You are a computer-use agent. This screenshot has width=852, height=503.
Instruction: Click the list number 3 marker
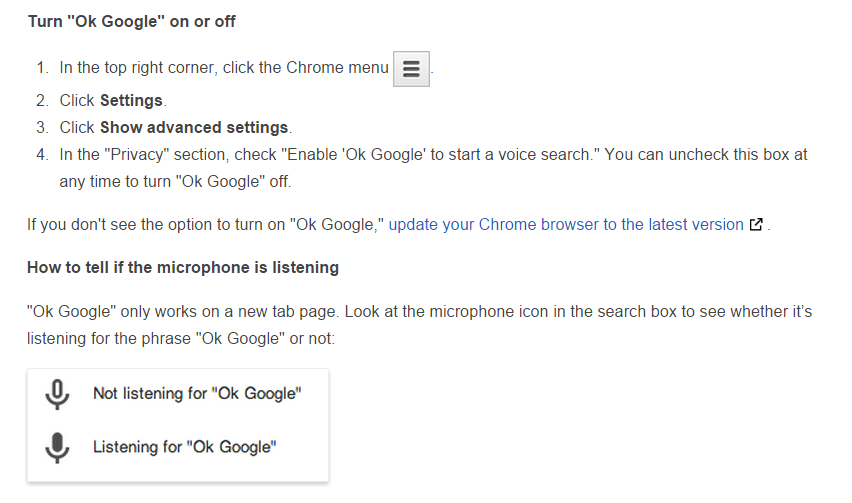tap(42, 127)
